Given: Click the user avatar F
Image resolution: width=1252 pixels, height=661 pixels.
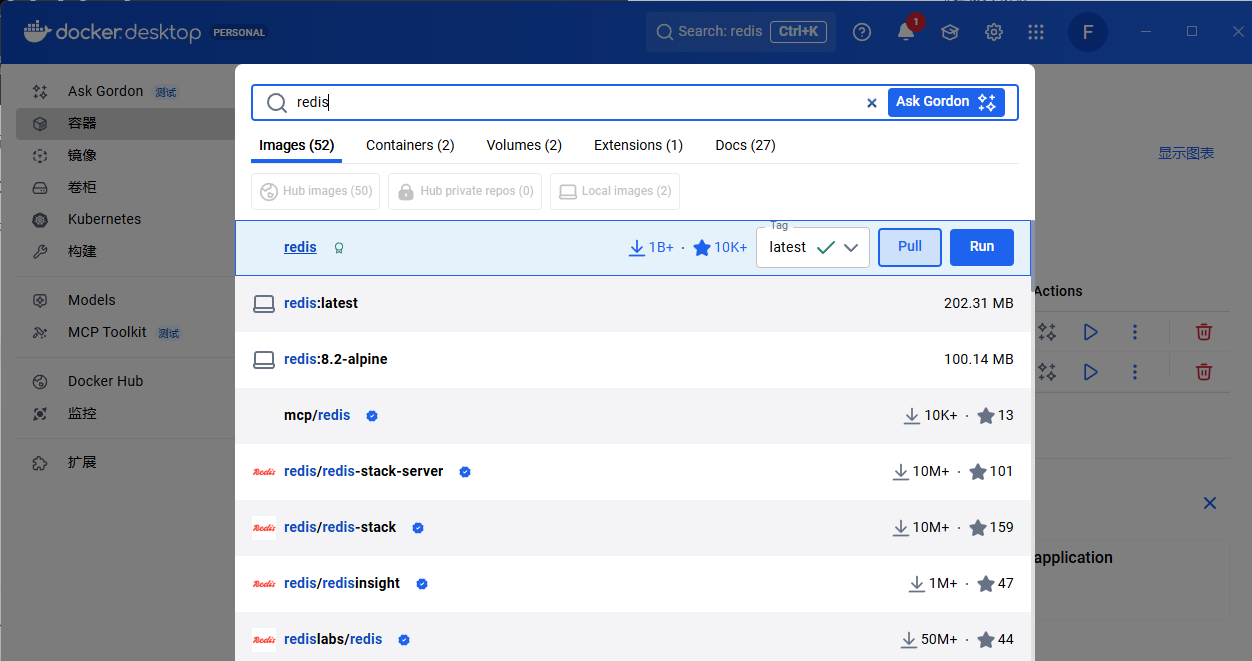Looking at the screenshot, I should pyautogui.click(x=1088, y=32).
